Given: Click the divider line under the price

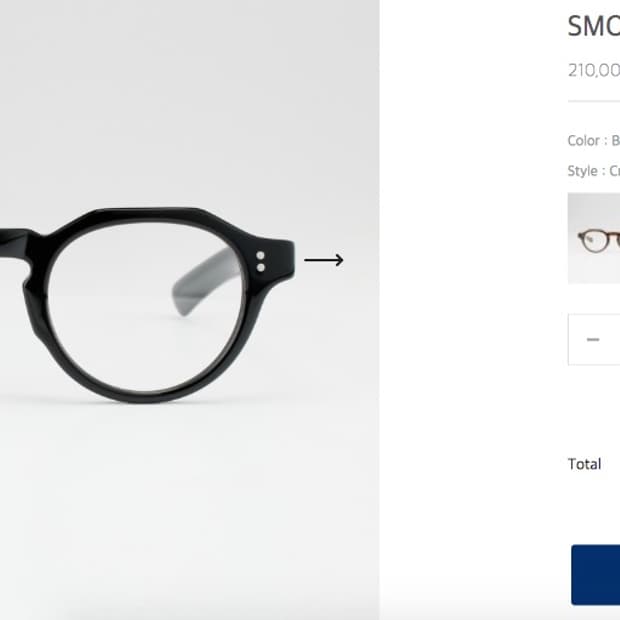Looking at the screenshot, I should tap(594, 101).
